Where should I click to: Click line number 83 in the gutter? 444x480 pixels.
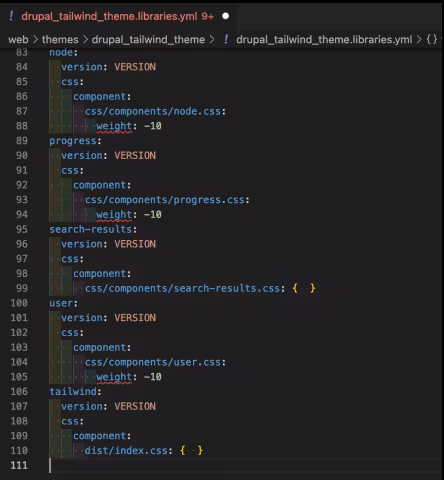pos(22,52)
